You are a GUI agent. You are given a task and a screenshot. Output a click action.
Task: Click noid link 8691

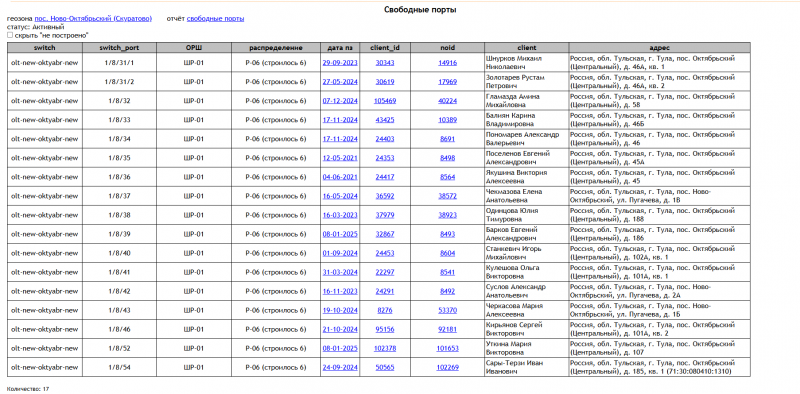(447, 139)
